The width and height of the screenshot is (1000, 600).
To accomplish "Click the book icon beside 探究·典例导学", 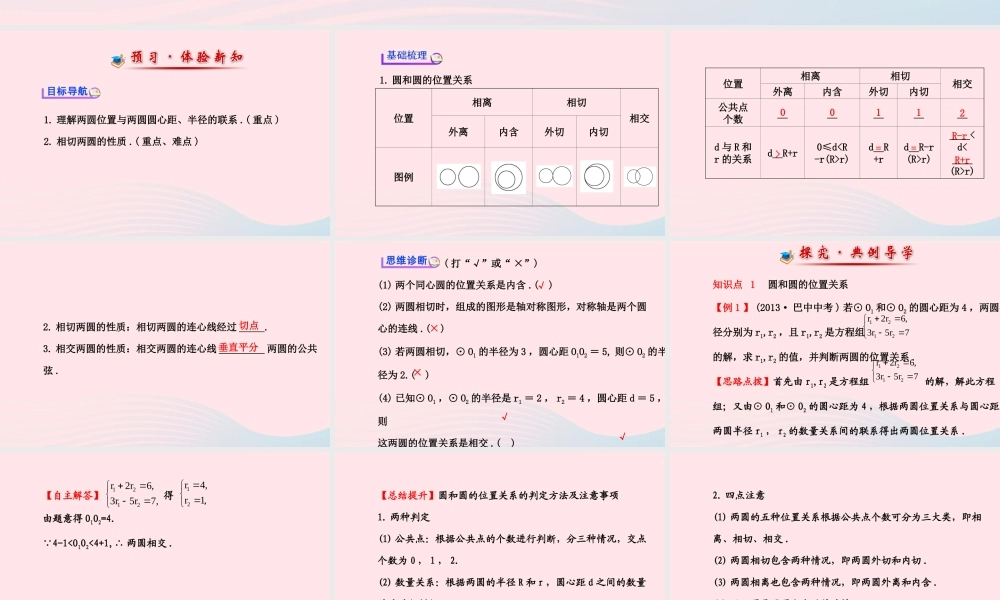I will (786, 256).
